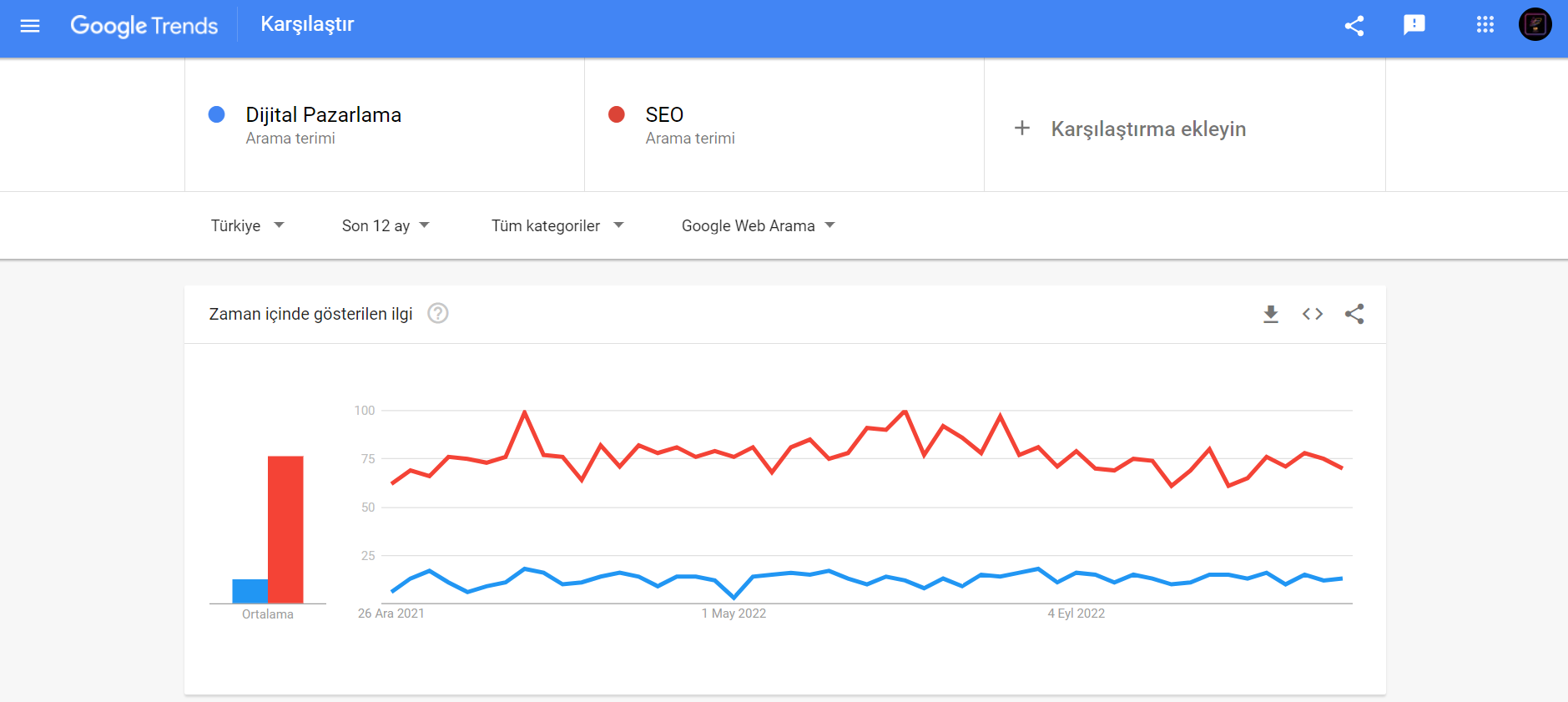Open the Google apps grid
The image size is (1568, 702).
click(x=1485, y=25)
